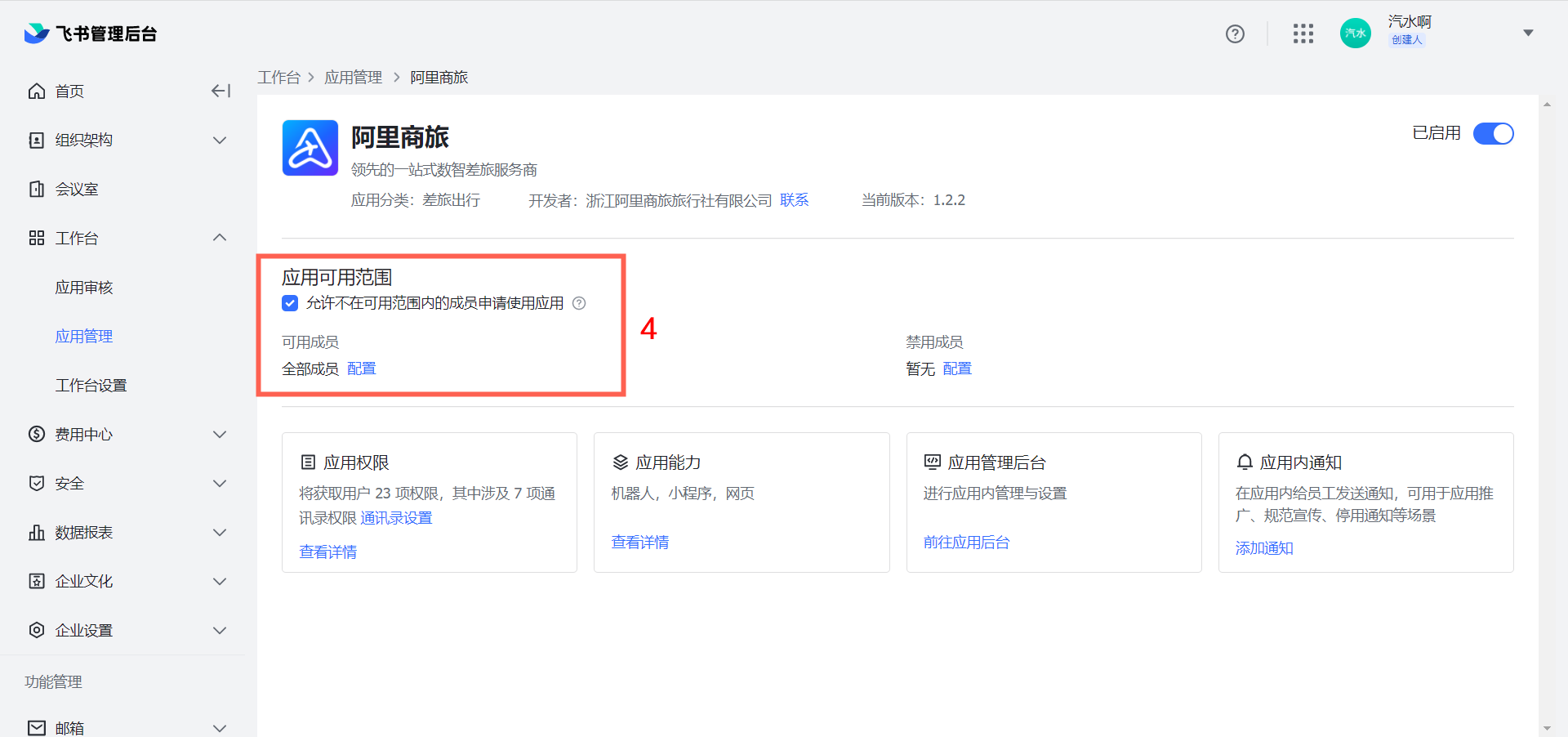
Task: Expand the 费用中心 menu chevron
Action: point(220,434)
